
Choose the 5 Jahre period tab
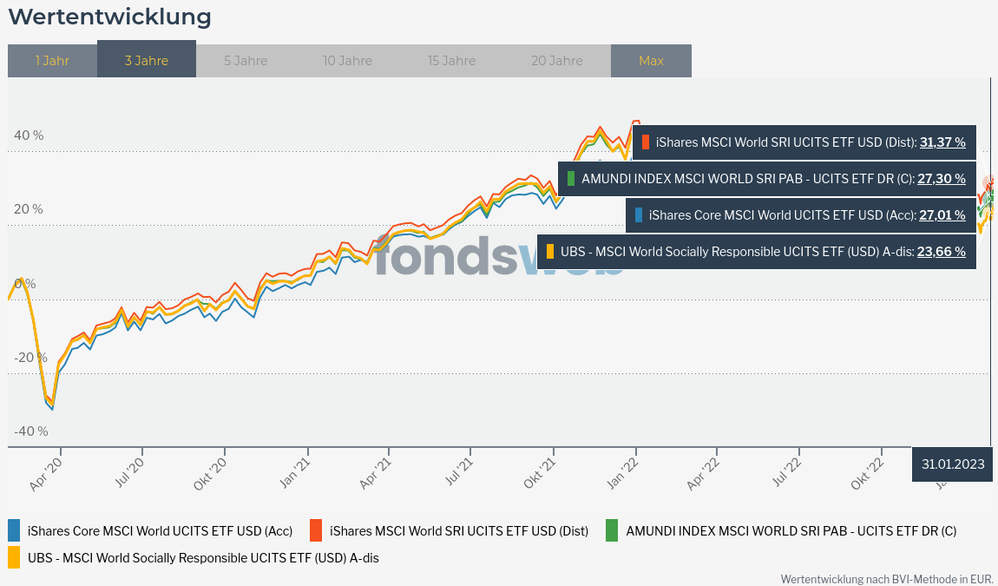[x=245, y=61]
